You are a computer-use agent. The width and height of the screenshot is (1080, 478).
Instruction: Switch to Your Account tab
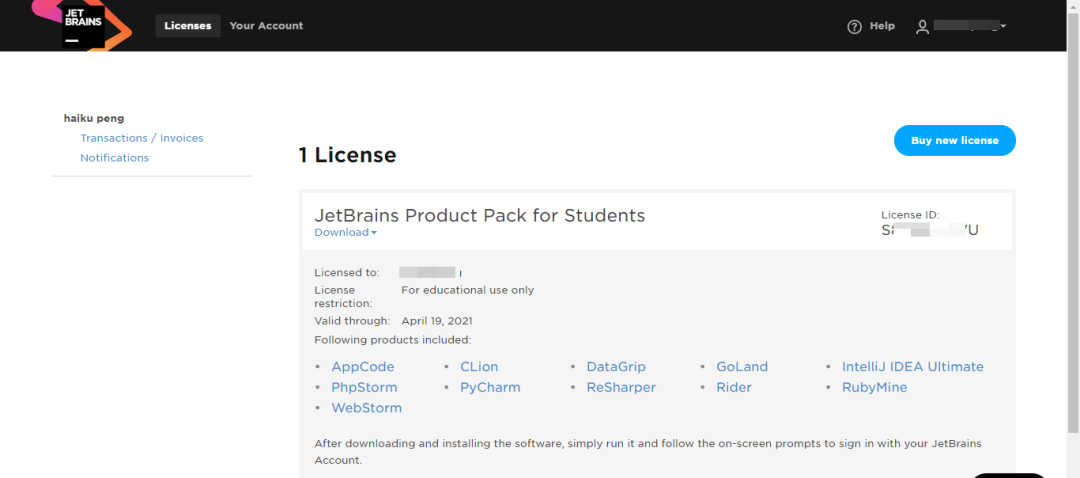tap(266, 26)
